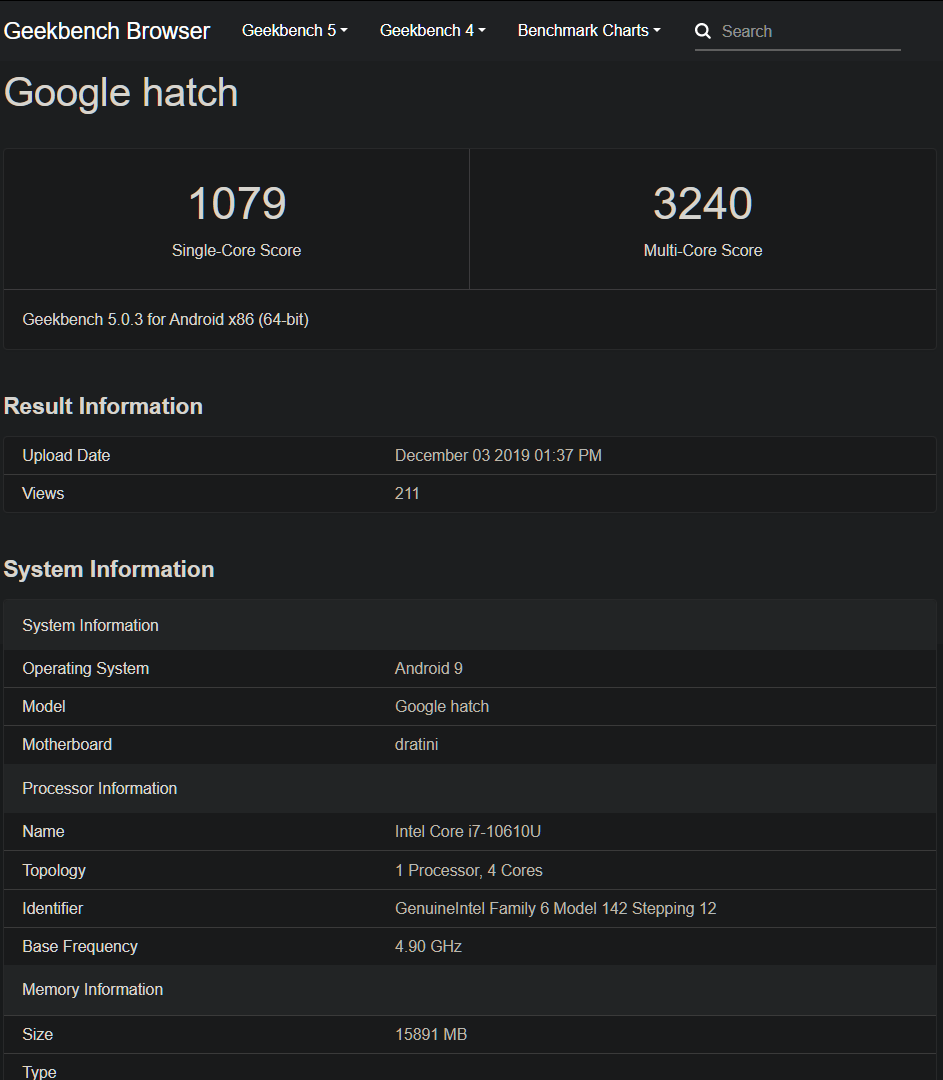The height and width of the screenshot is (1080, 943).
Task: Click the Views row value 211
Action: point(407,493)
